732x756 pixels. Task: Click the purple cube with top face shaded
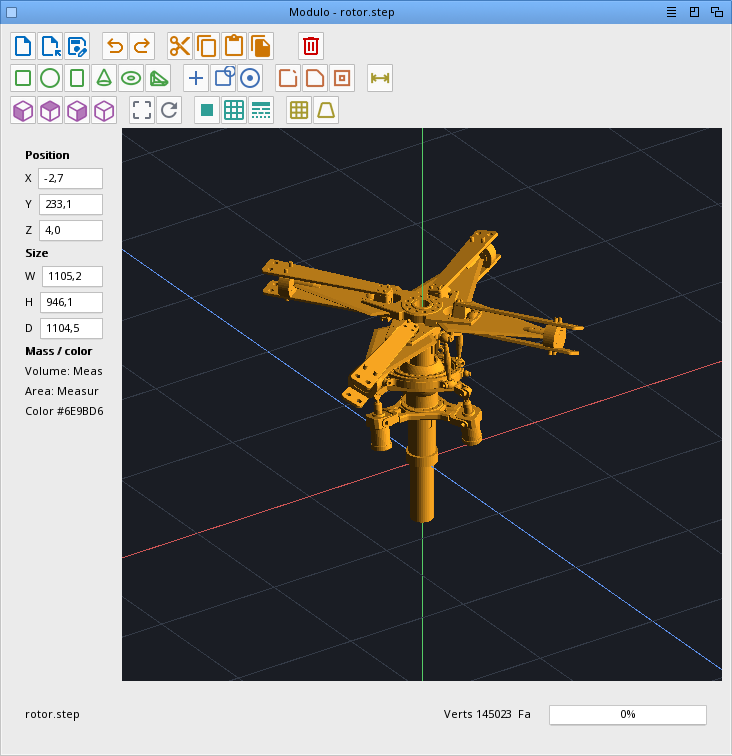tap(50, 110)
